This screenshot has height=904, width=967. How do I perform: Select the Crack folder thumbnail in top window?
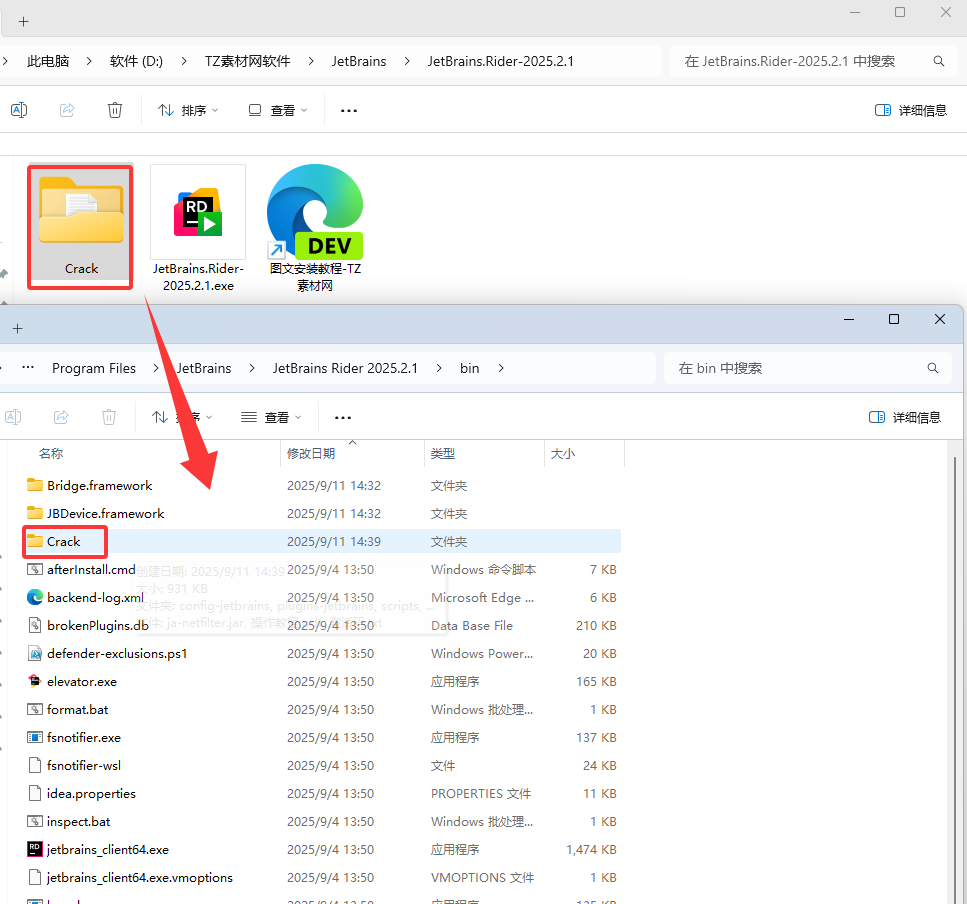point(81,226)
